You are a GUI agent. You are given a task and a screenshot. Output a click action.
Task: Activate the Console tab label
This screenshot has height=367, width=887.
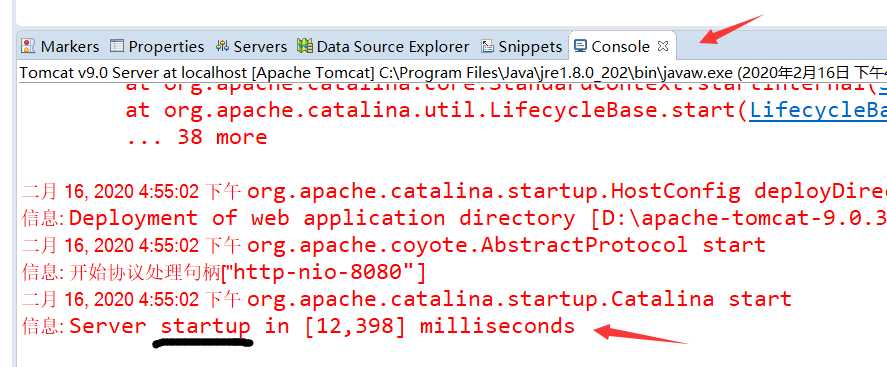pos(621,46)
